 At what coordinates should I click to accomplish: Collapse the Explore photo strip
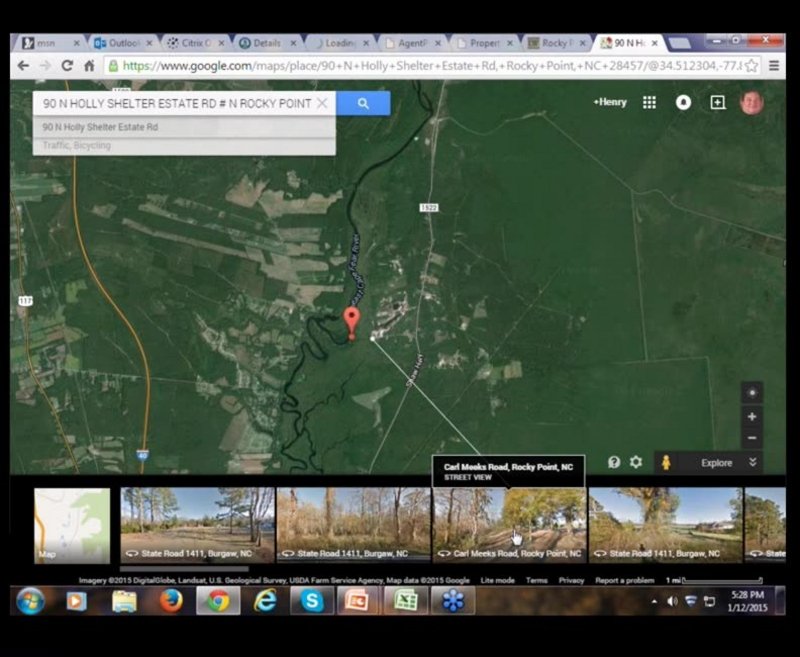click(x=753, y=463)
